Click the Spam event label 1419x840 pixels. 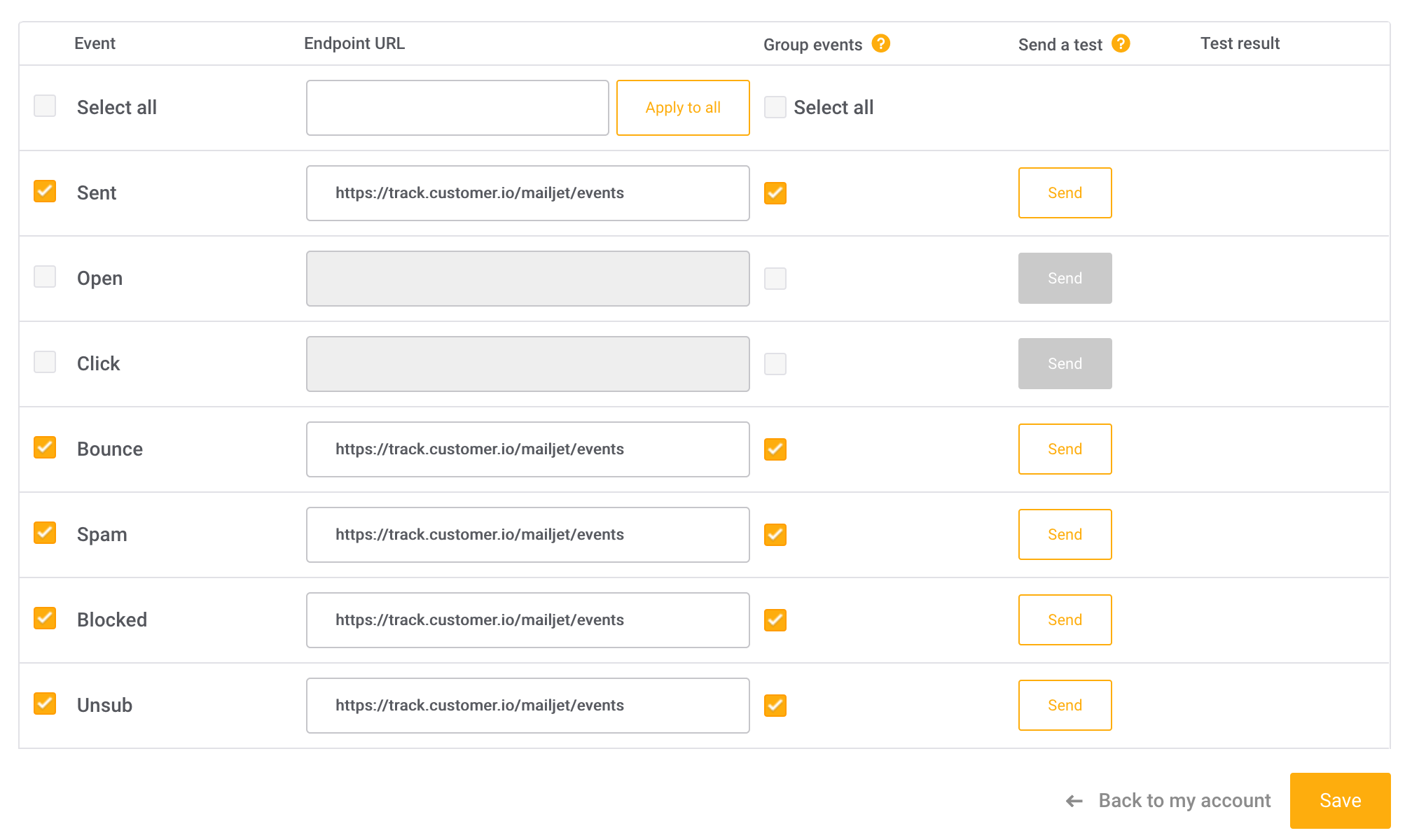(x=102, y=535)
